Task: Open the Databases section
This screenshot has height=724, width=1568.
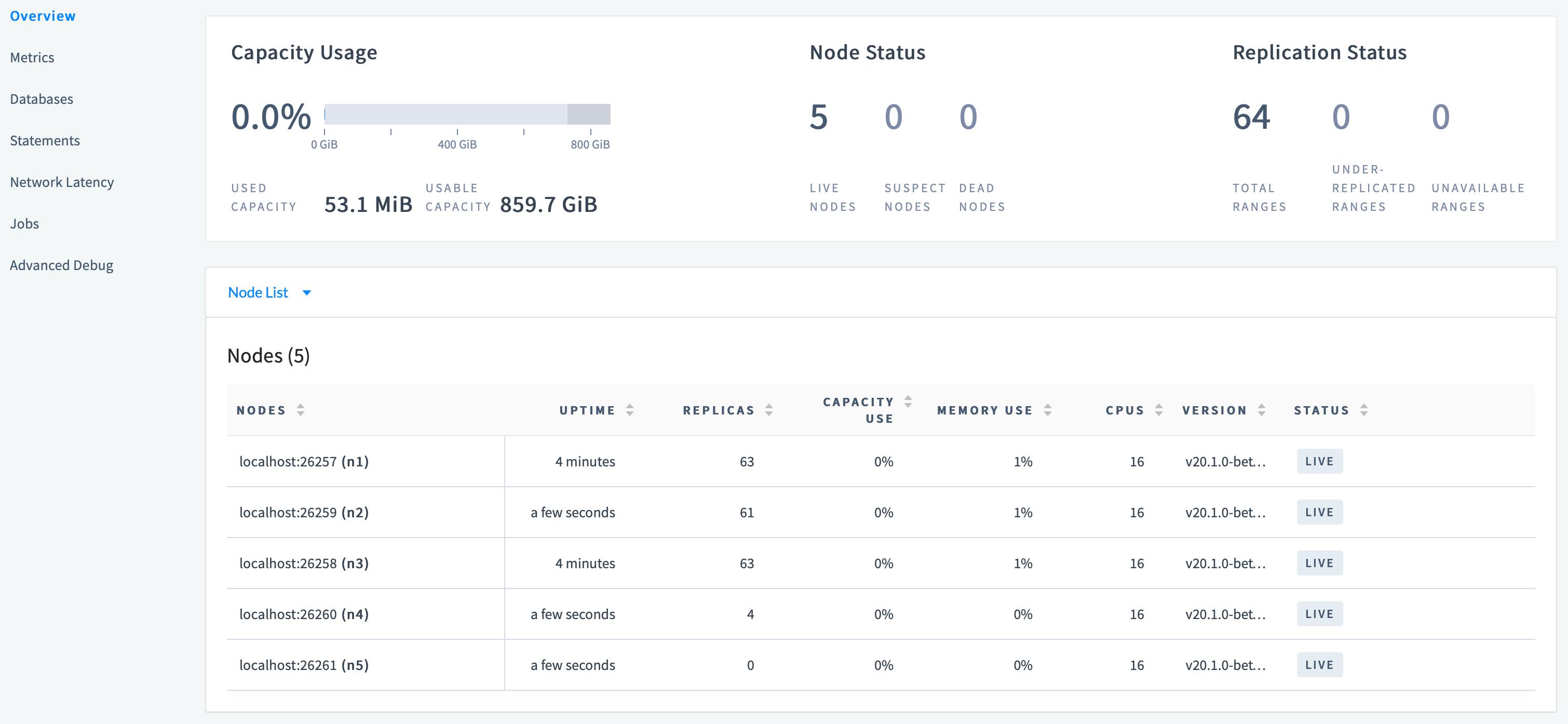Action: pyautogui.click(x=41, y=99)
